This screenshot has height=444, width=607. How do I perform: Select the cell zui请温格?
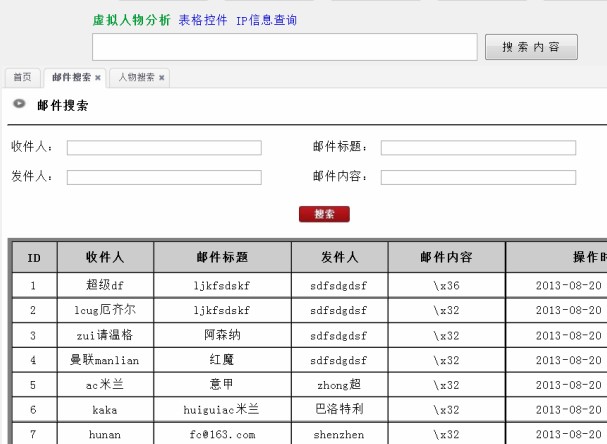pos(105,335)
